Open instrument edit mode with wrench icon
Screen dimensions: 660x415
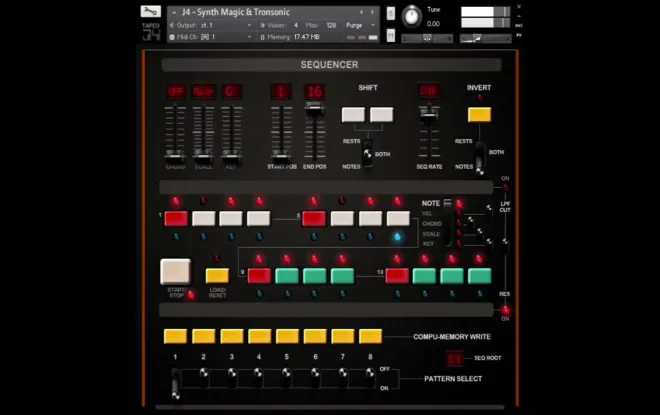pos(151,11)
